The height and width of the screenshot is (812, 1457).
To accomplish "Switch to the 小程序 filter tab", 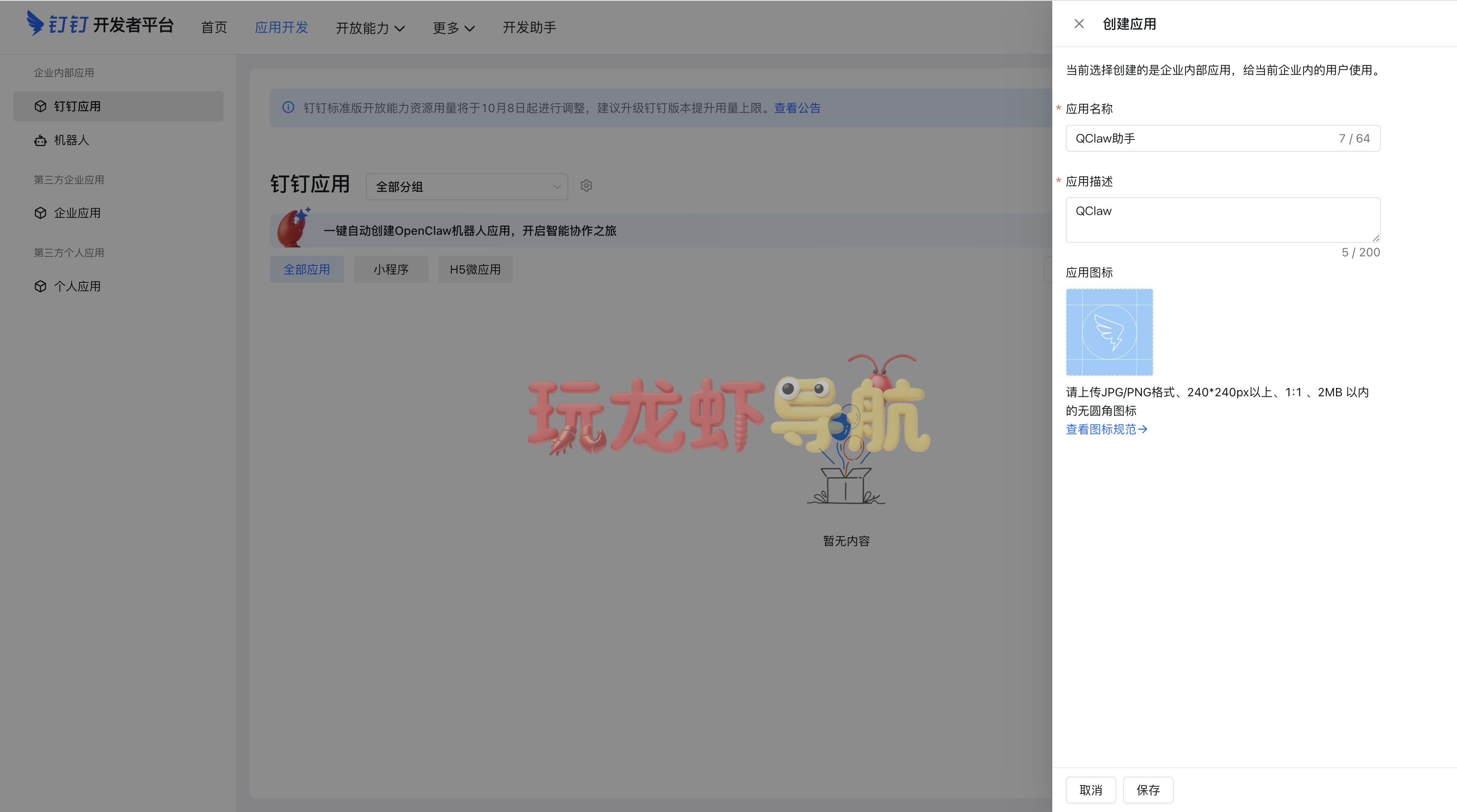I will (x=391, y=269).
